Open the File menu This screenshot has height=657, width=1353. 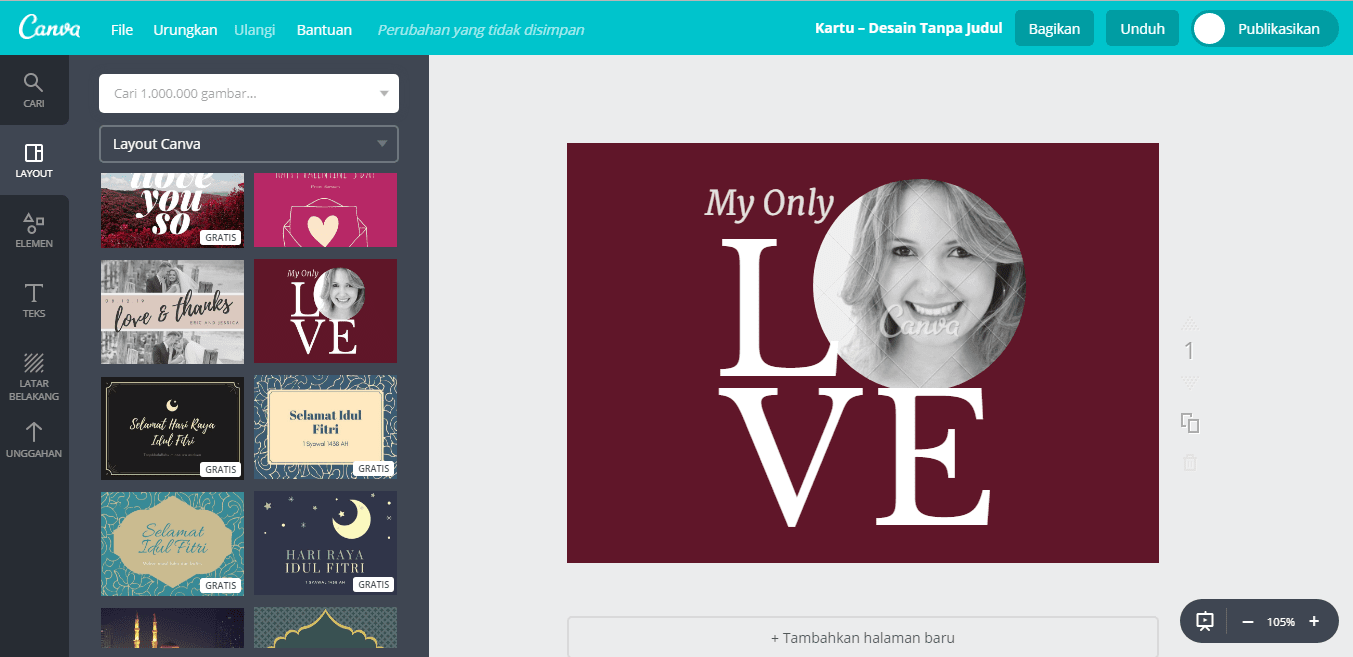tap(122, 30)
